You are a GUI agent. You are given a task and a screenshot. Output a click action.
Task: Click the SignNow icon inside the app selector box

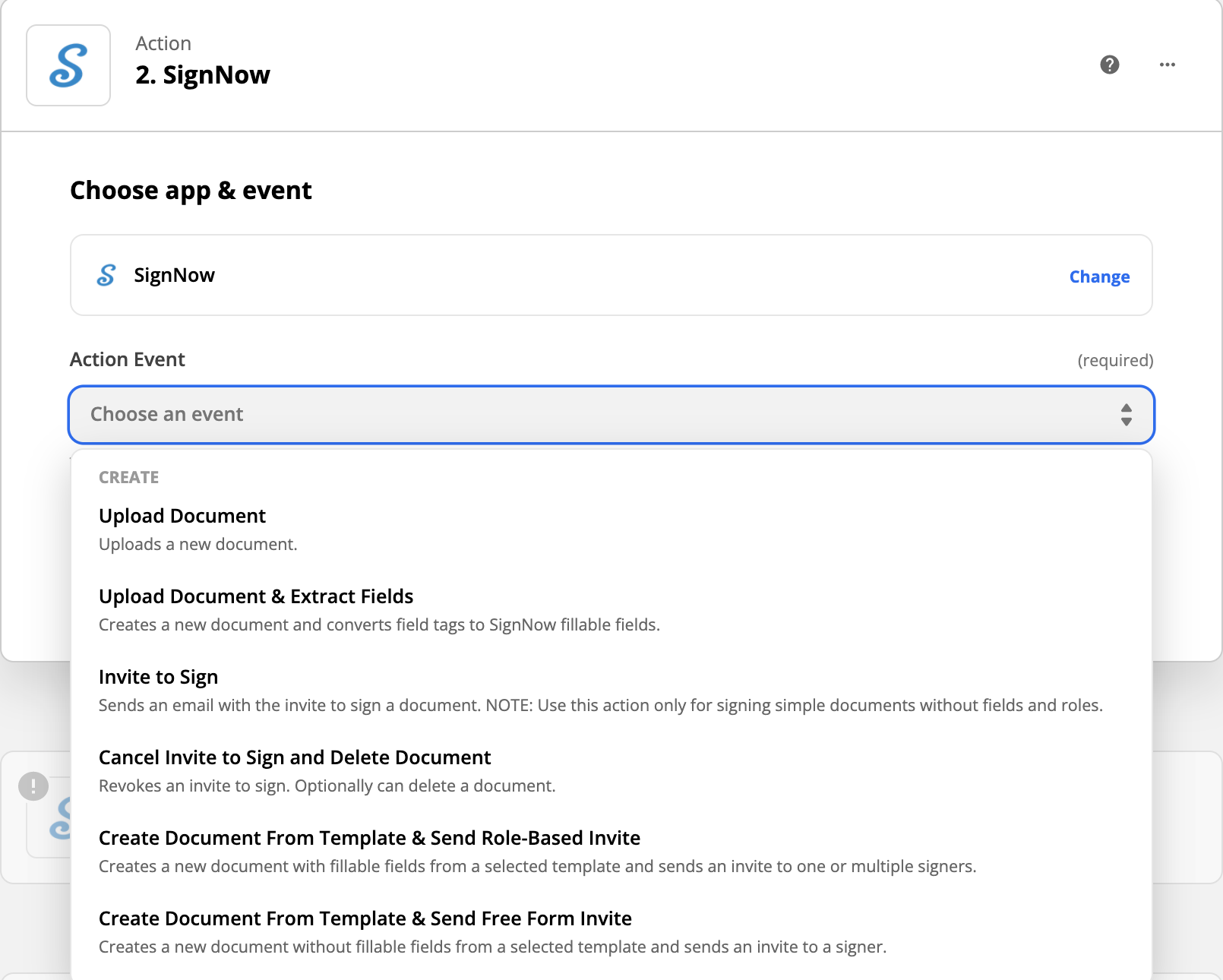(106, 275)
